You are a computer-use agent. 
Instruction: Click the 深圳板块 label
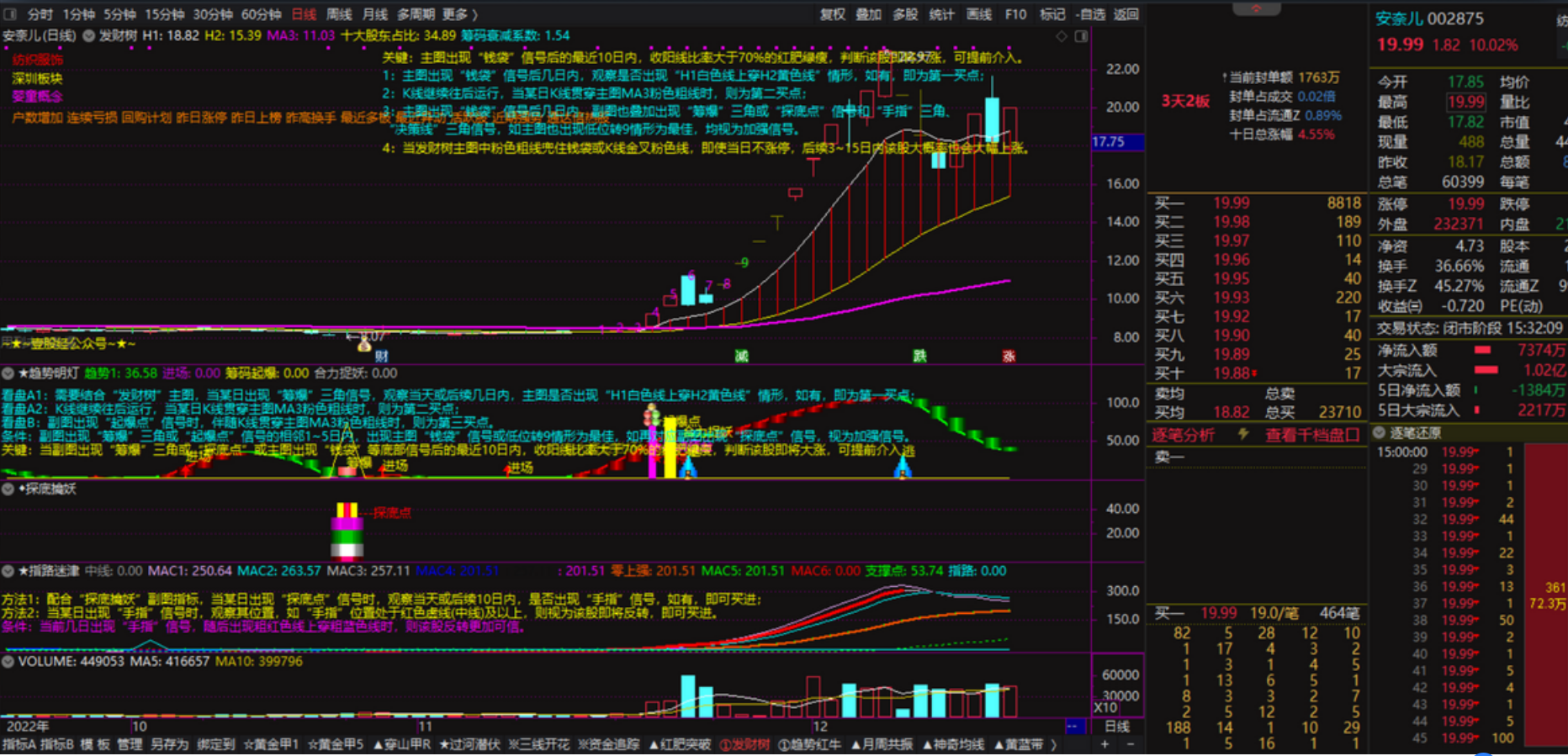37,78
